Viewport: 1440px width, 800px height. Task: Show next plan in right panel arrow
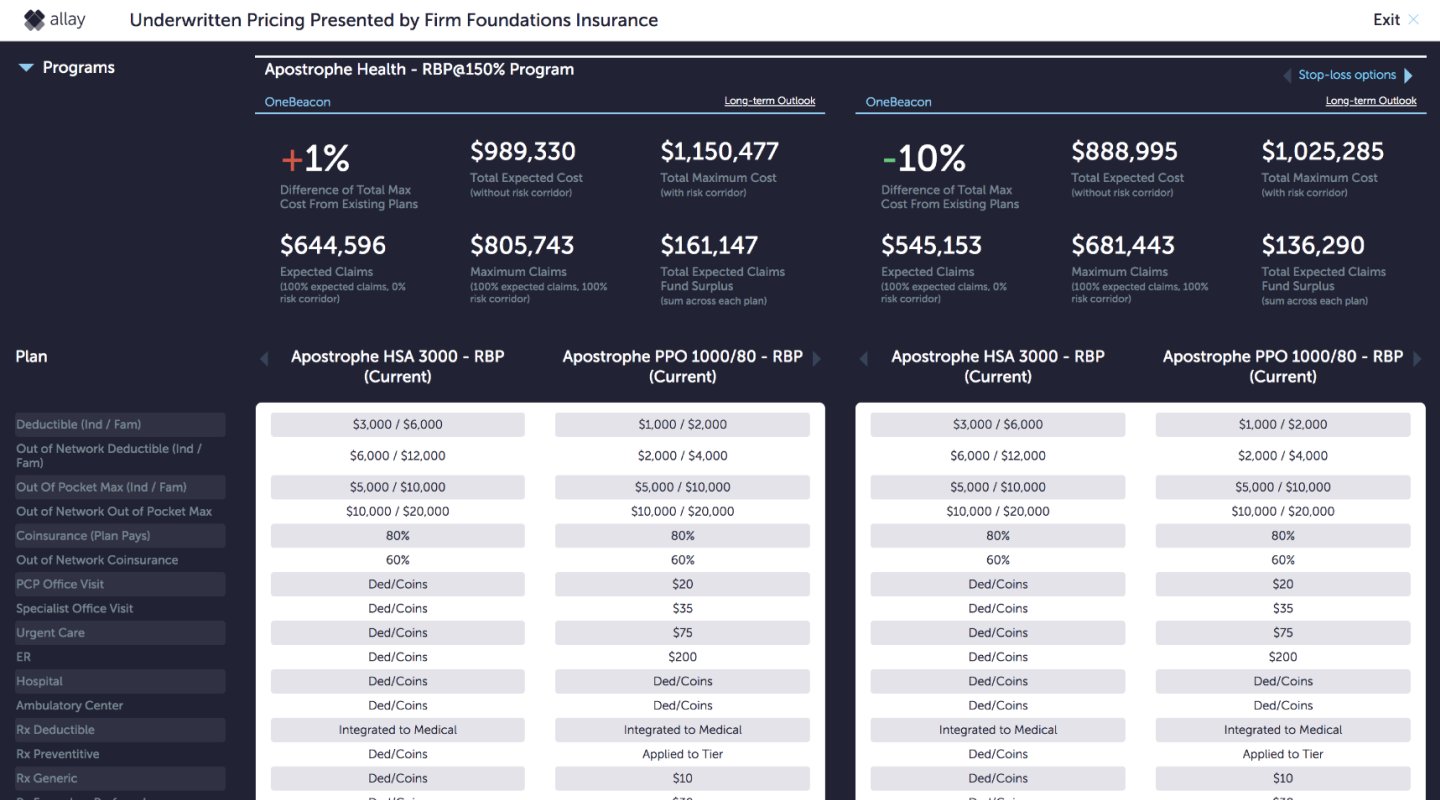point(1417,358)
